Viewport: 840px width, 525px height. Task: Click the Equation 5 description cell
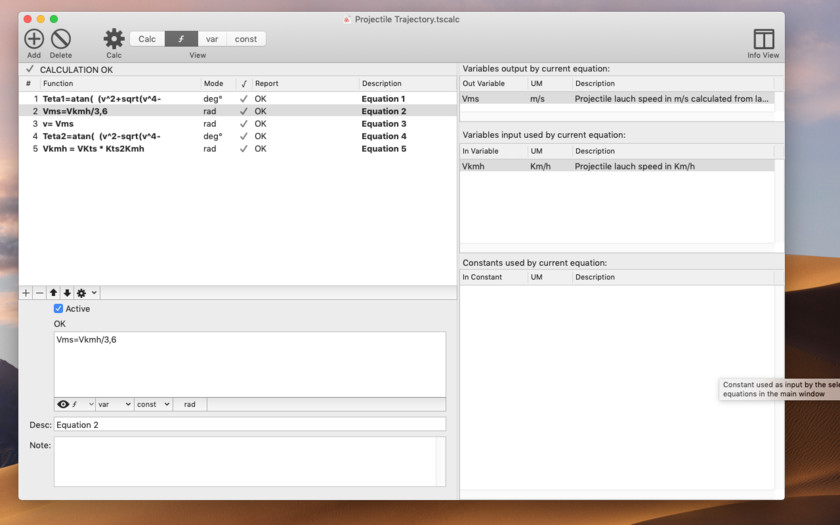(x=384, y=148)
